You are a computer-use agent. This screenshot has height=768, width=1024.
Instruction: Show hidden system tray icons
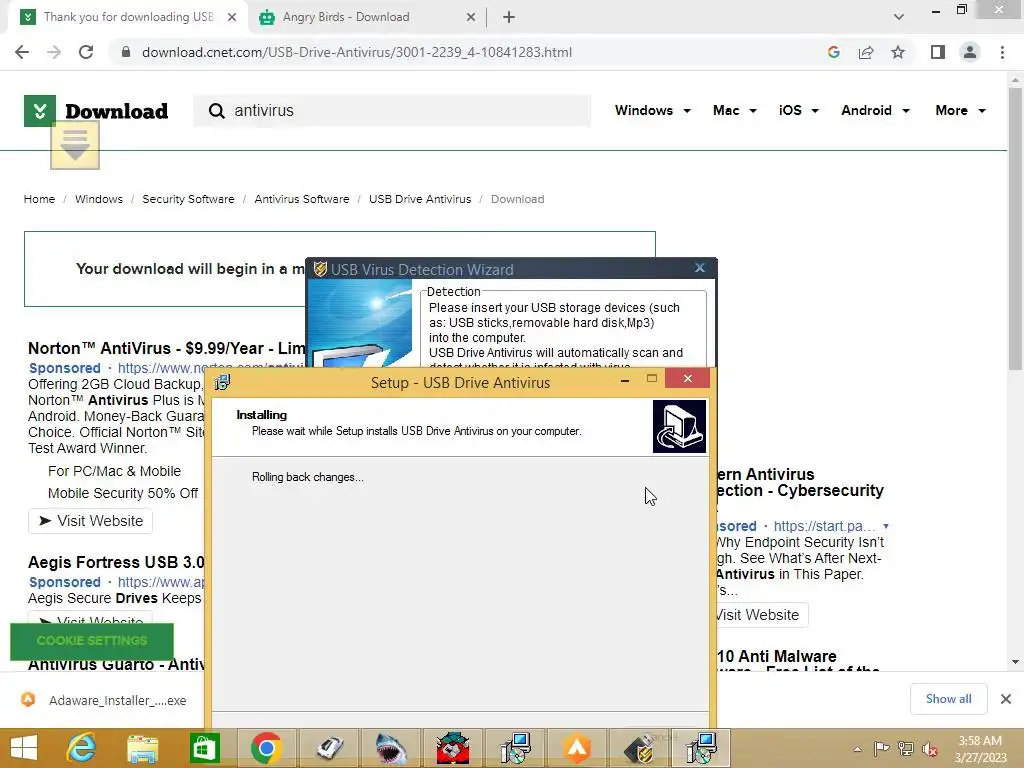tap(857, 749)
